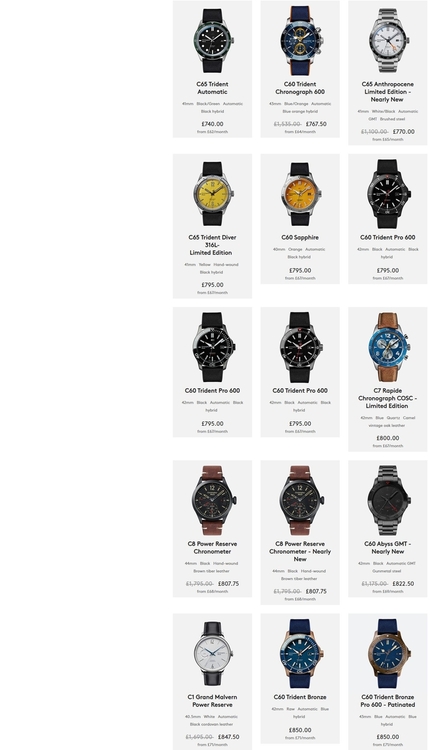Viewport: 430px width, 750px height.
Task: Select the £847.50 price for C1 Grand Malvern
Action: click(x=229, y=737)
